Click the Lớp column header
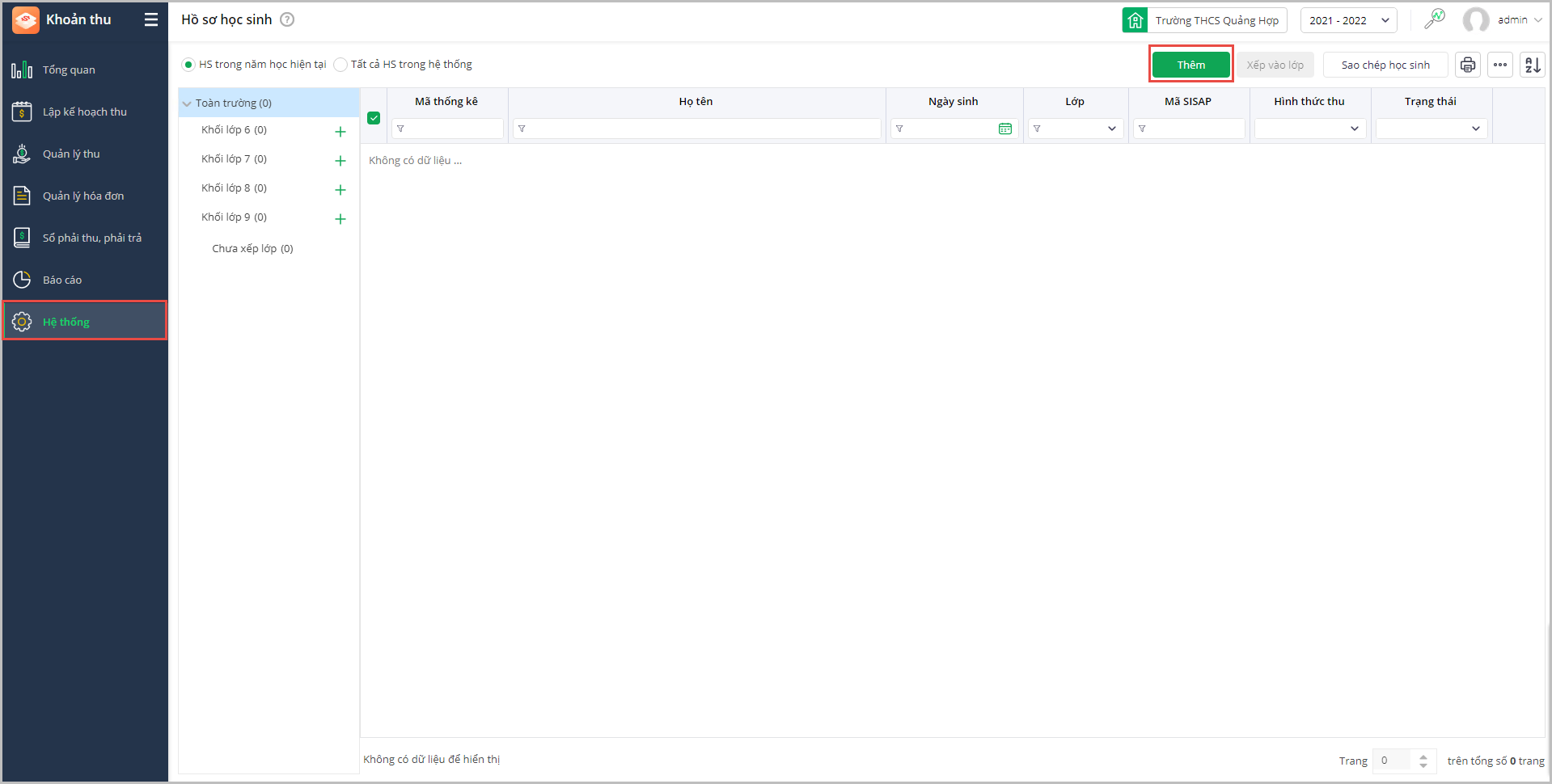The width and height of the screenshot is (1552, 784). 1075,102
